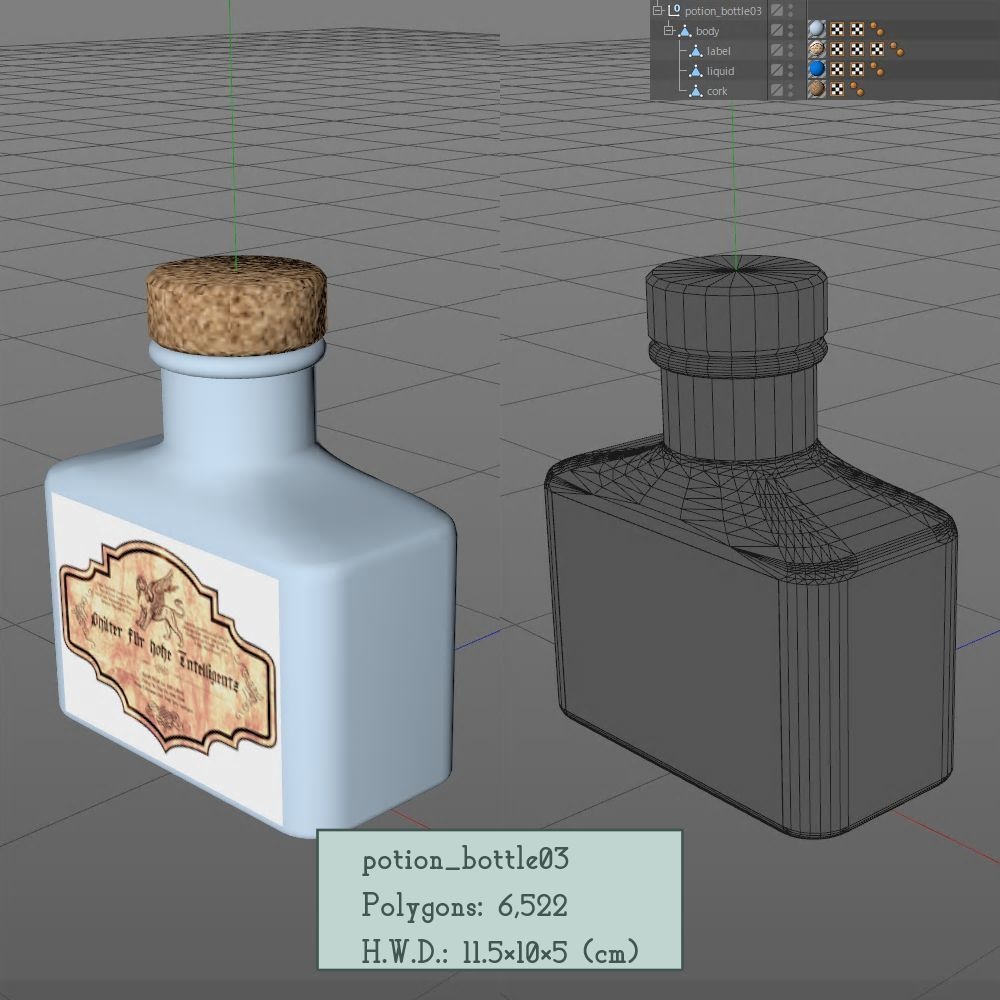Toggle visibility dots of label object

click(x=791, y=50)
